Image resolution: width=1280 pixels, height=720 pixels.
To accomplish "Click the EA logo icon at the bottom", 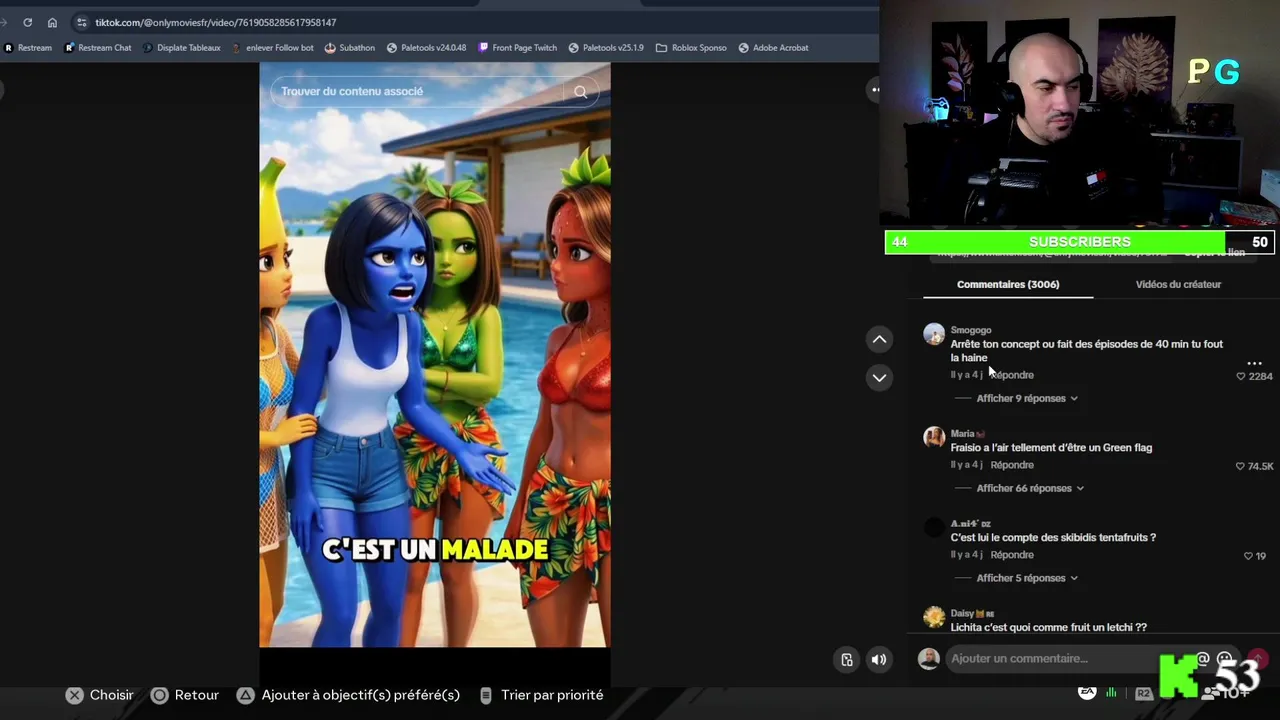I will pyautogui.click(x=1087, y=692).
